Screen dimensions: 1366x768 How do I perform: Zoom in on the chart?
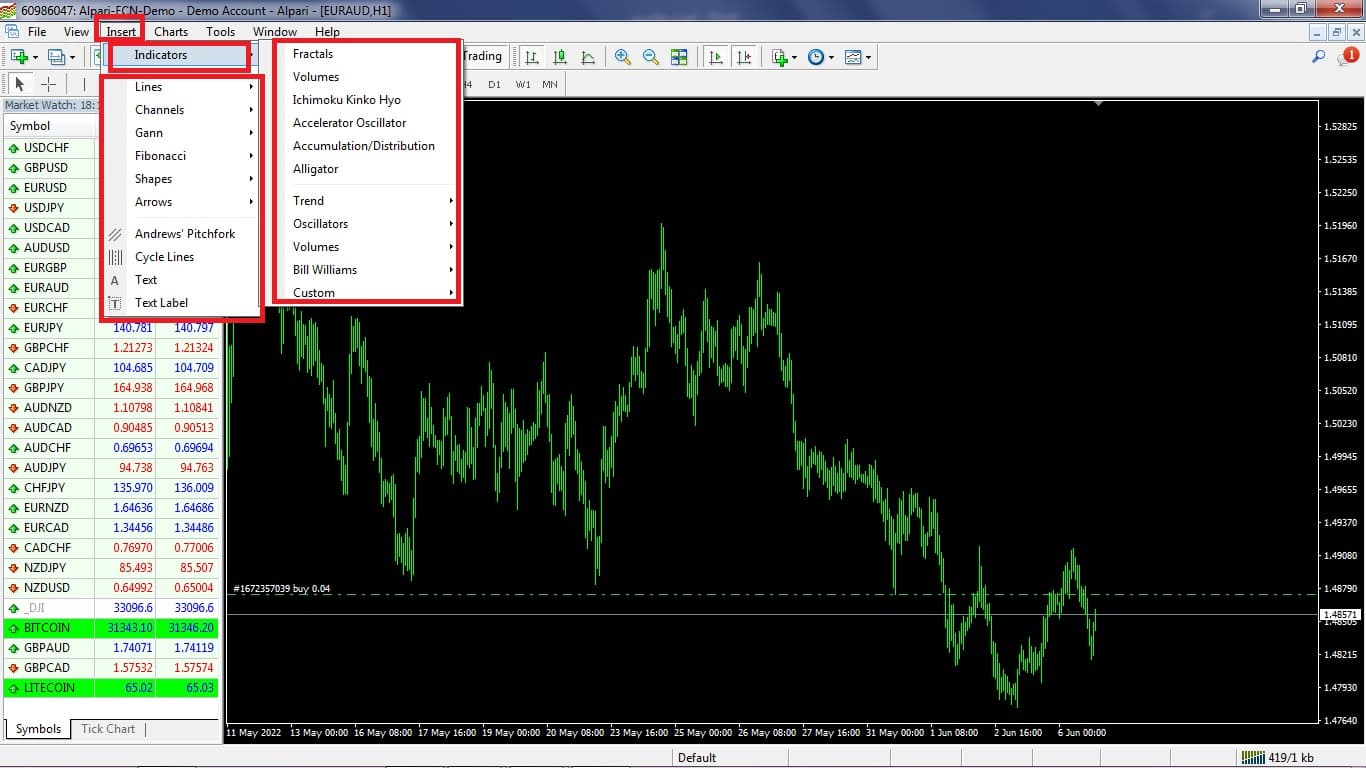click(623, 57)
